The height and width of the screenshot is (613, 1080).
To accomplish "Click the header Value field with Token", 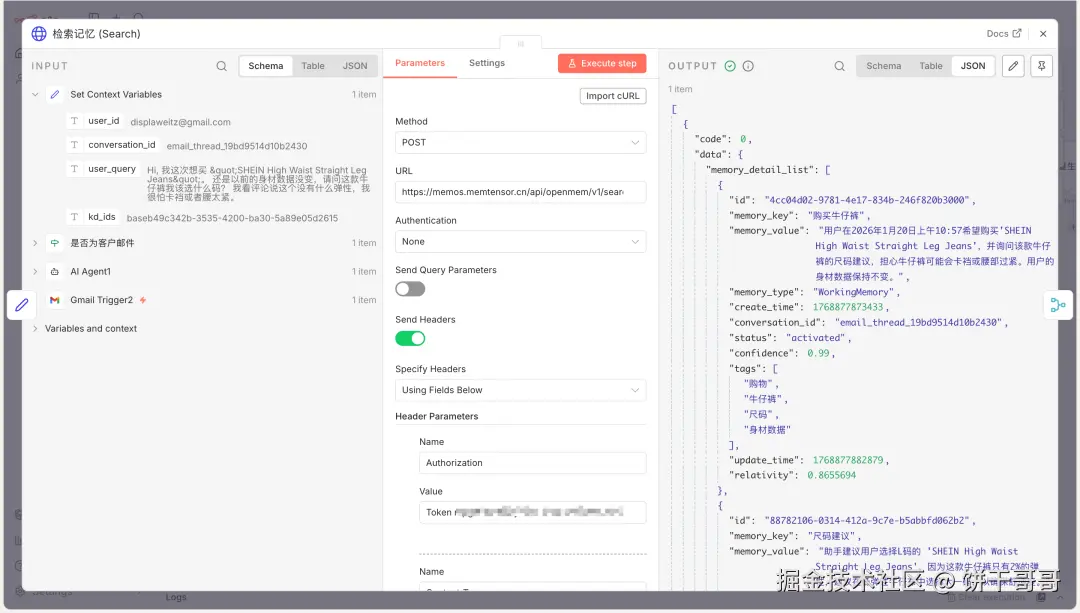I will click(x=532, y=512).
